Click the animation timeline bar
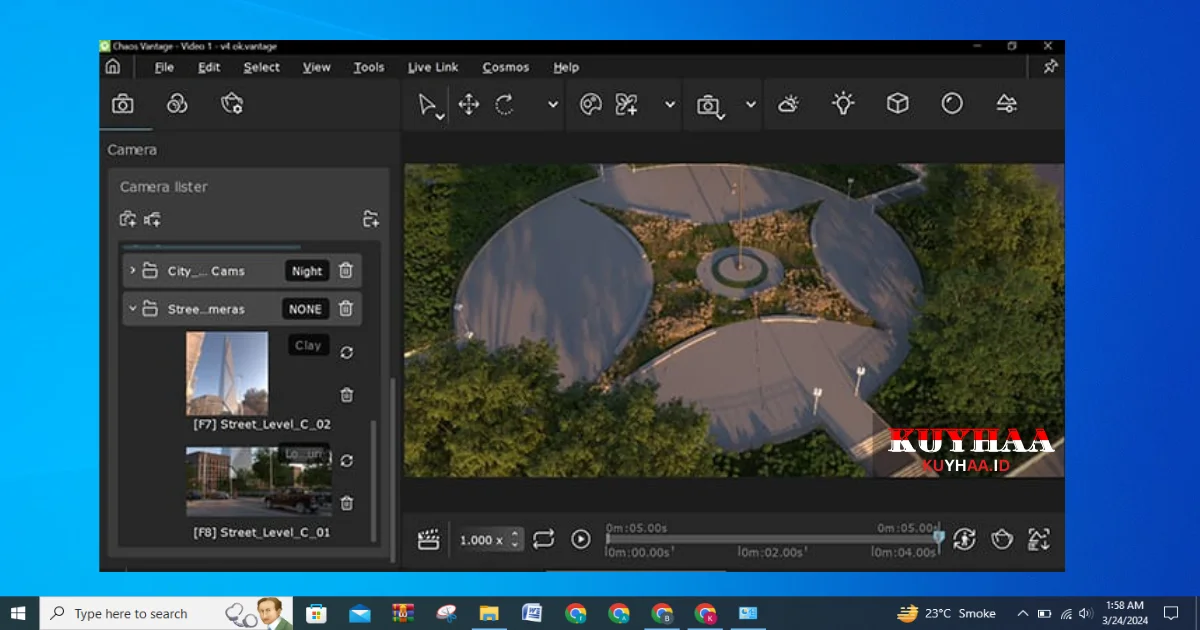Viewport: 1200px width, 630px height. click(x=772, y=539)
